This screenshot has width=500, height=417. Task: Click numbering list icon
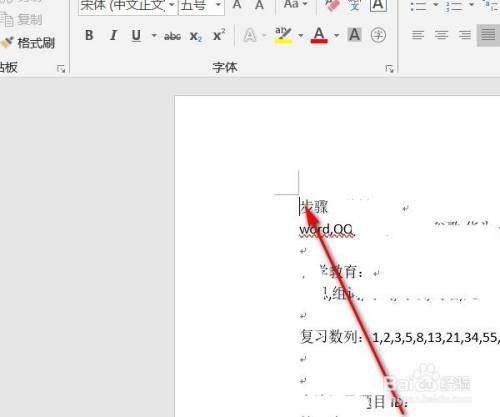[x=454, y=5]
